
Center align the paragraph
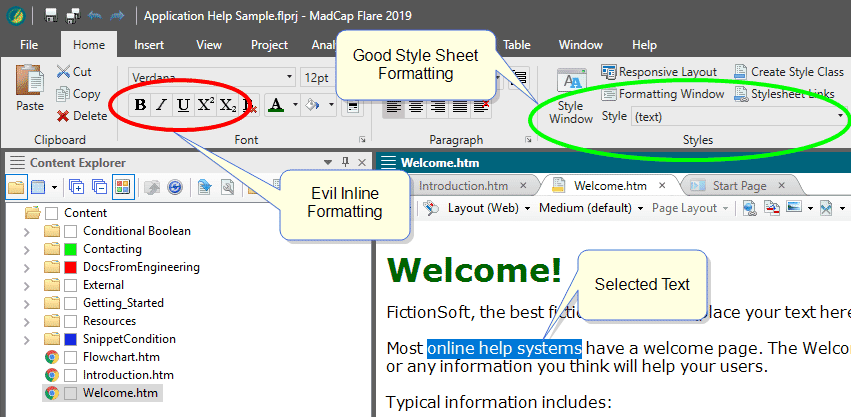point(416,106)
